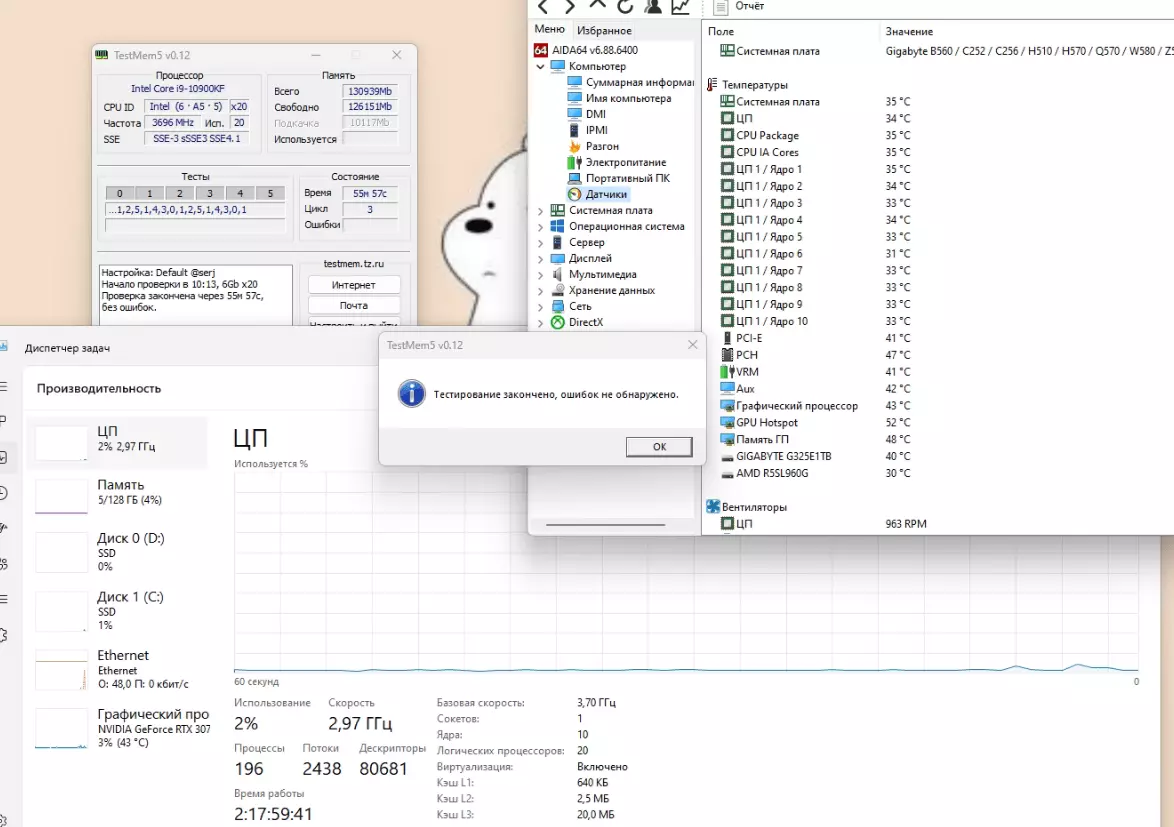Screen dimensions: 1174x827
Task: Open the AIDA64 graph chart icon
Action: click(681, 7)
